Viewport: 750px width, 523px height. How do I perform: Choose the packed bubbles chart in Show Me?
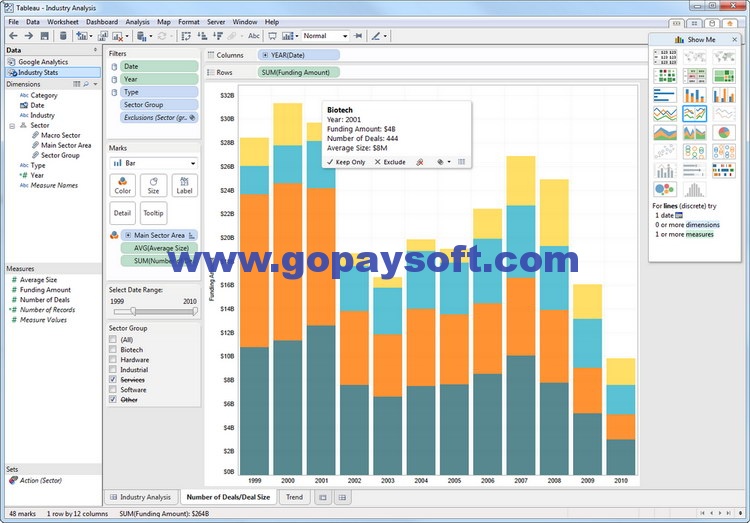click(x=665, y=189)
